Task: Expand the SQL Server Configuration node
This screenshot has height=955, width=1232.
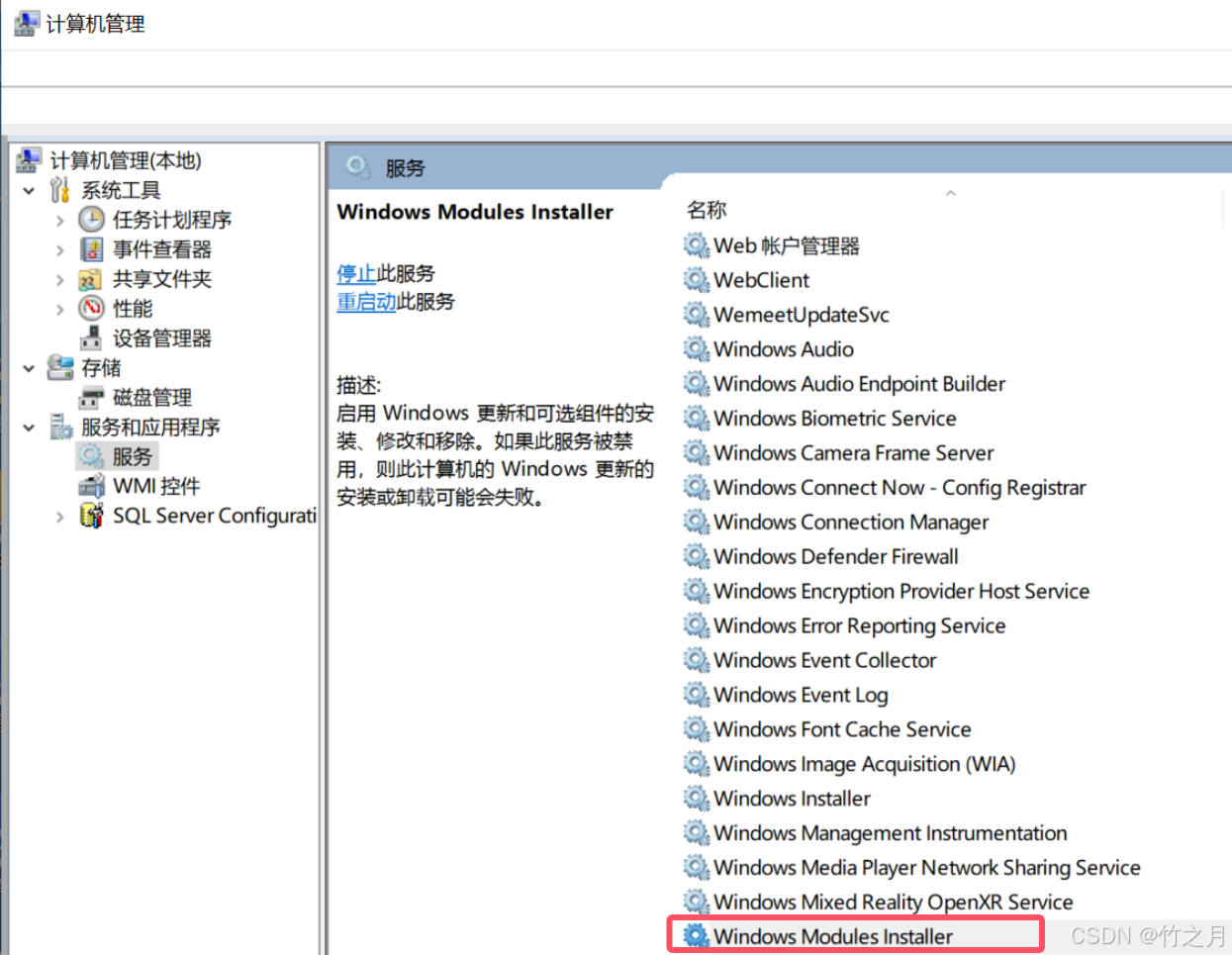Action: [59, 517]
